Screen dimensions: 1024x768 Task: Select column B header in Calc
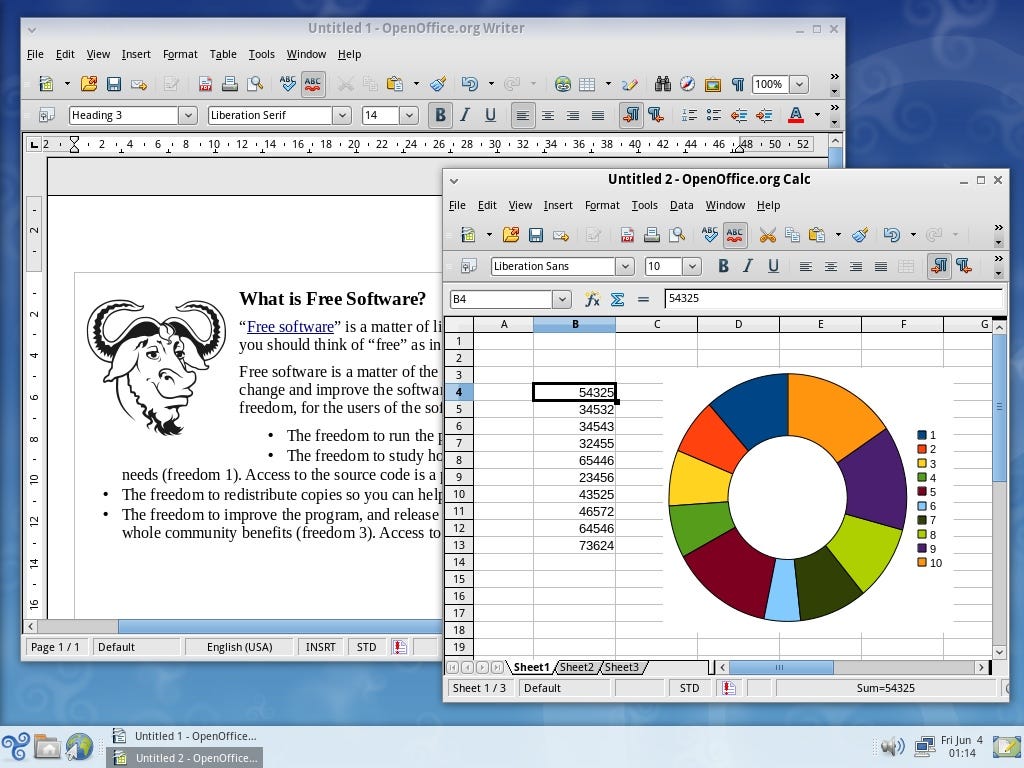coord(575,324)
